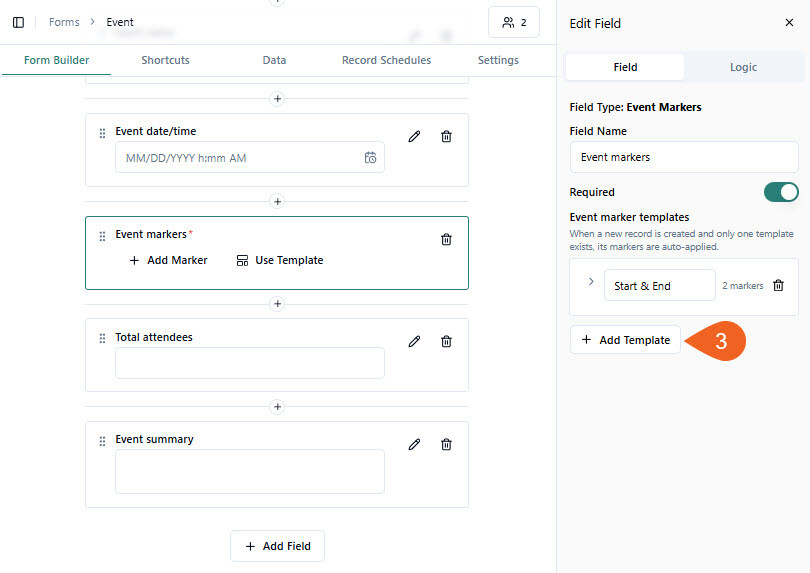This screenshot has width=810, height=573.
Task: Click Add Marker
Action: pos(168,260)
